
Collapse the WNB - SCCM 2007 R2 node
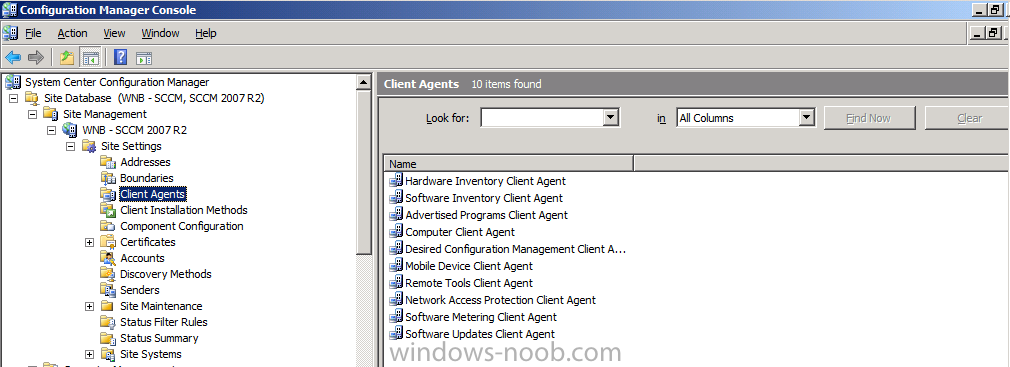coord(52,131)
